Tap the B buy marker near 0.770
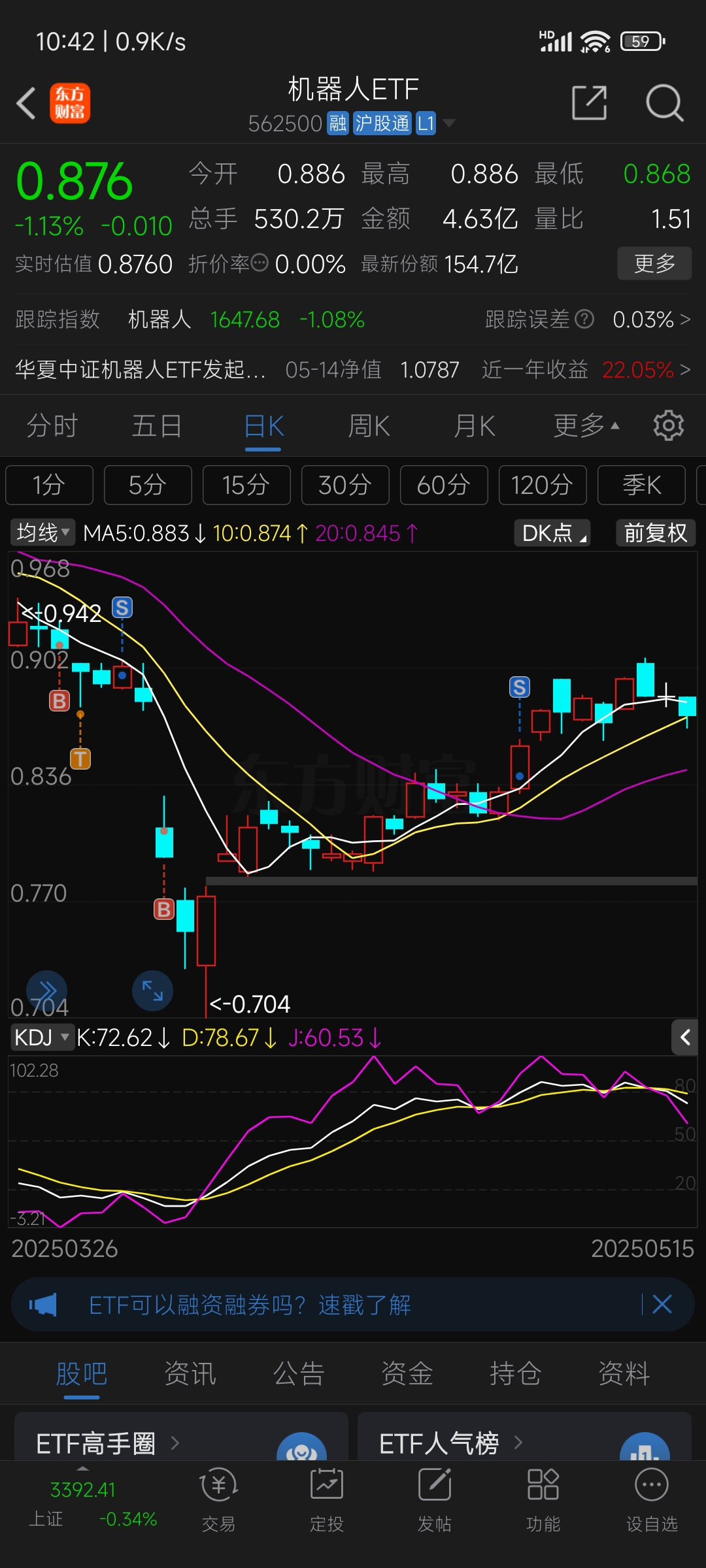Image resolution: width=706 pixels, height=1568 pixels. tap(164, 909)
